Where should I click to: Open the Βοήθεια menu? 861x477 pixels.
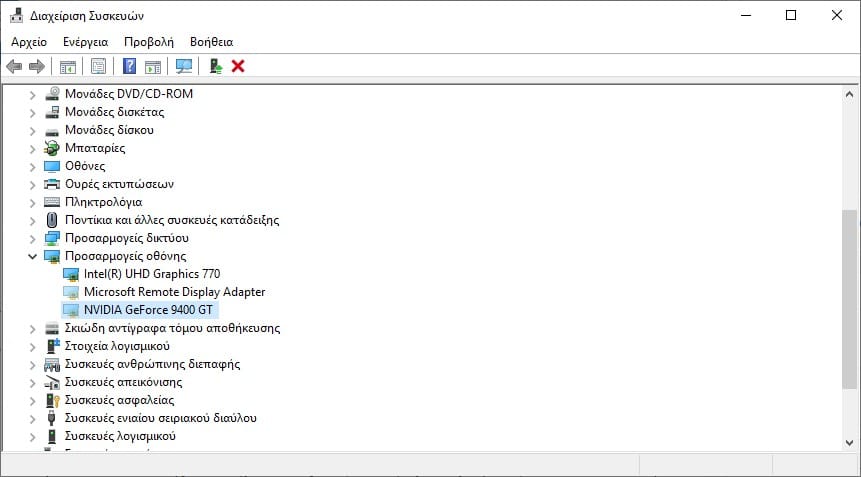point(211,42)
